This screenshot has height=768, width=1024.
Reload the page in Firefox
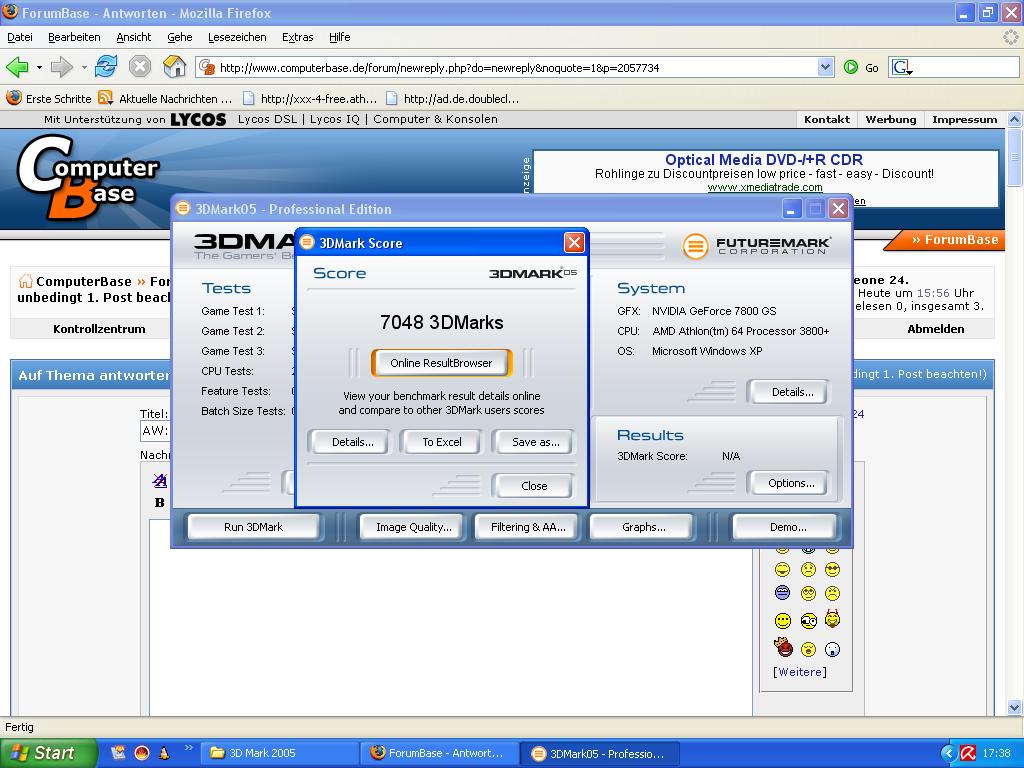point(106,67)
